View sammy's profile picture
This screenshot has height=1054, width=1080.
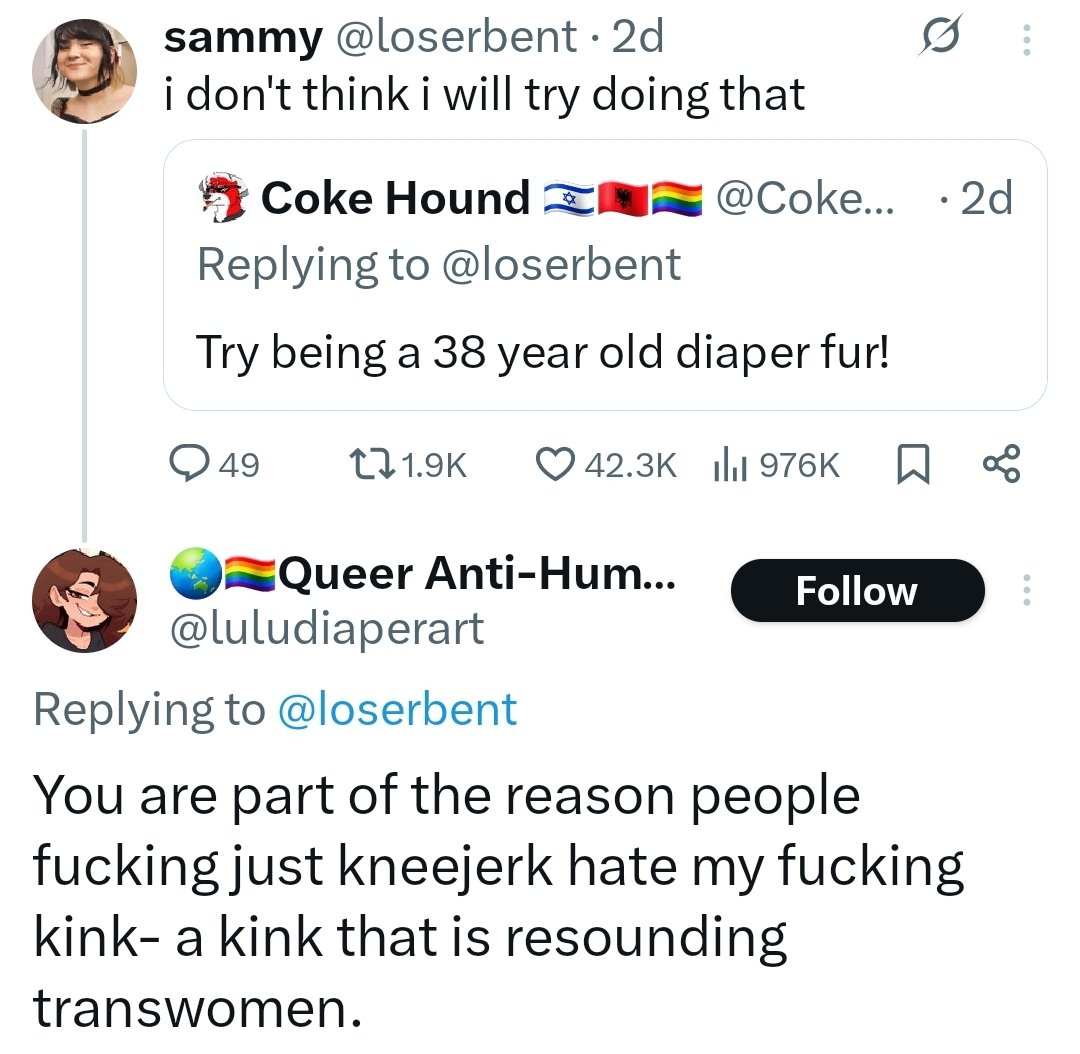tap(84, 71)
